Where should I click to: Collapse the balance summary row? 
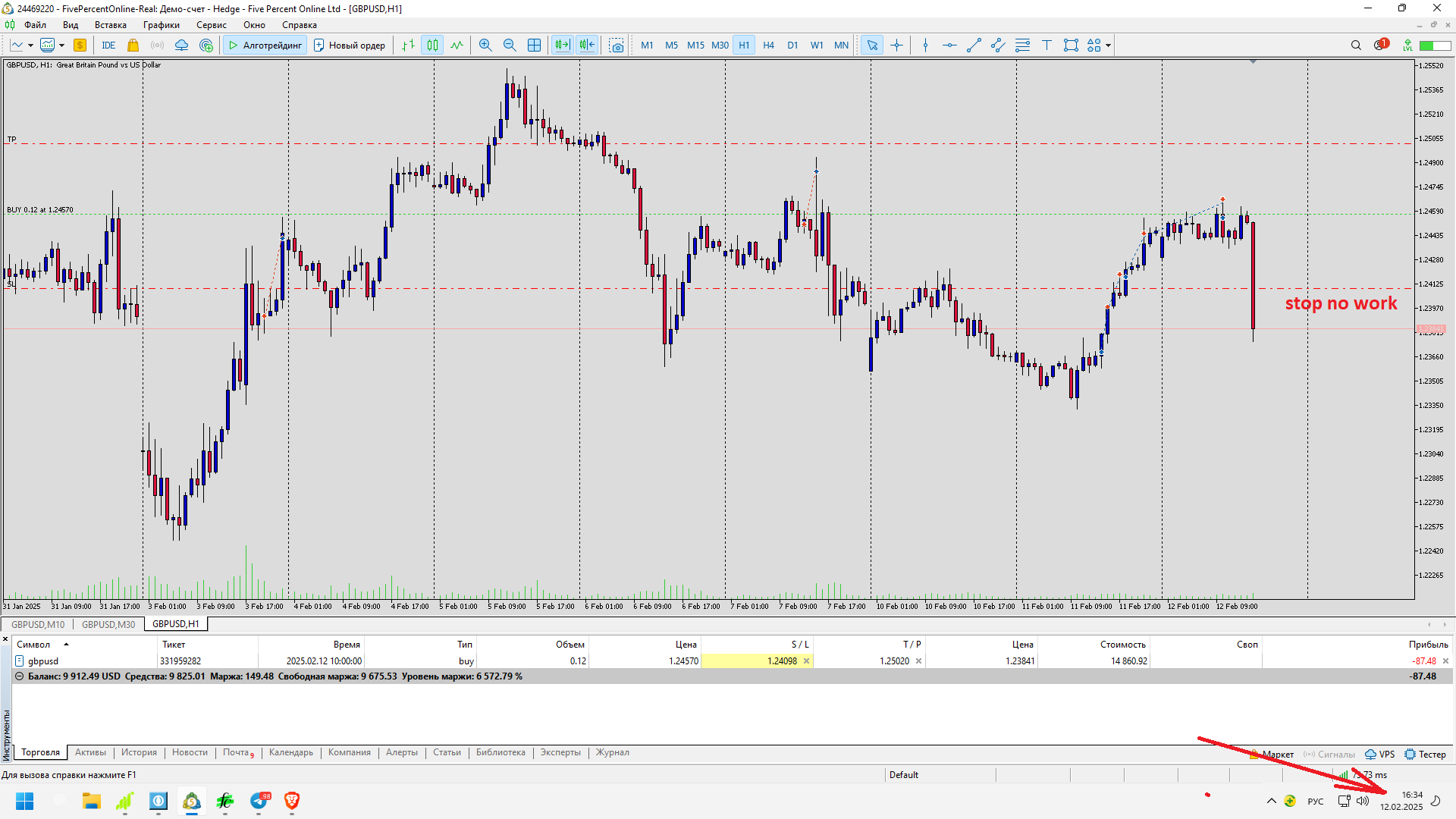pos(20,676)
